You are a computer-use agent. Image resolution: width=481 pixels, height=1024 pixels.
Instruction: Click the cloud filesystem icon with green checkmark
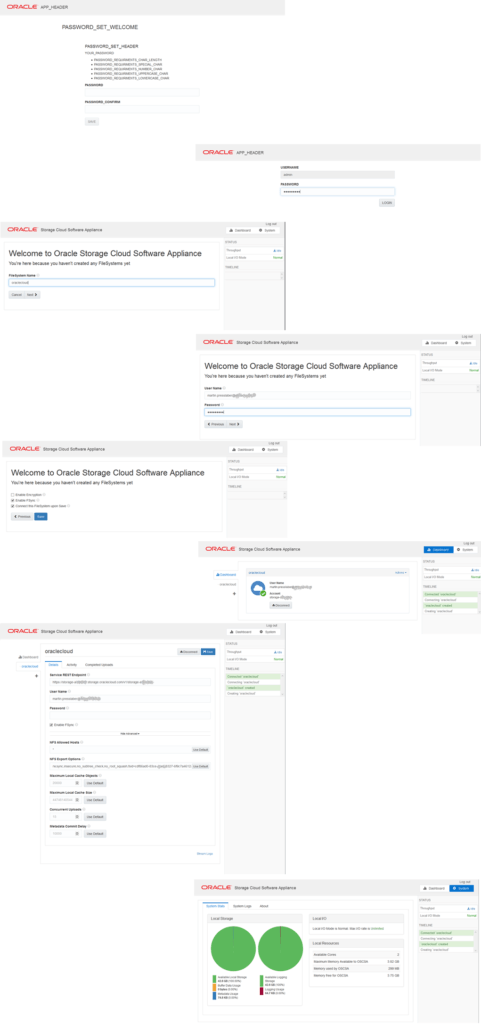[258, 590]
